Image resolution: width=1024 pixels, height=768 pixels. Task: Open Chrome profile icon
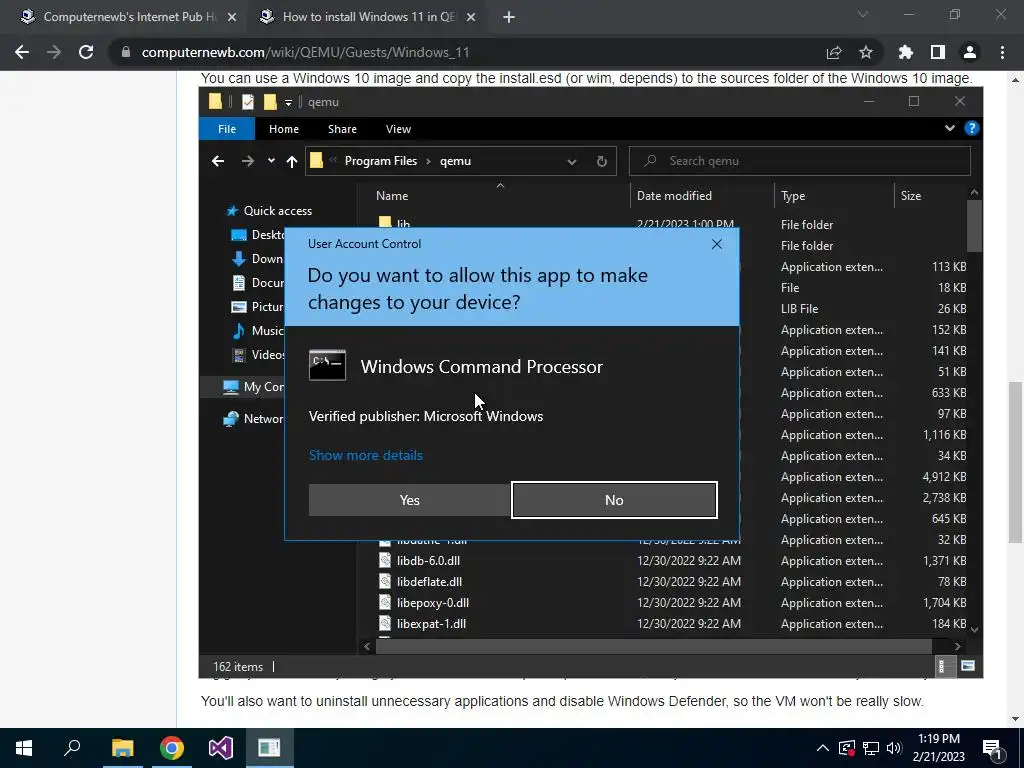point(970,52)
